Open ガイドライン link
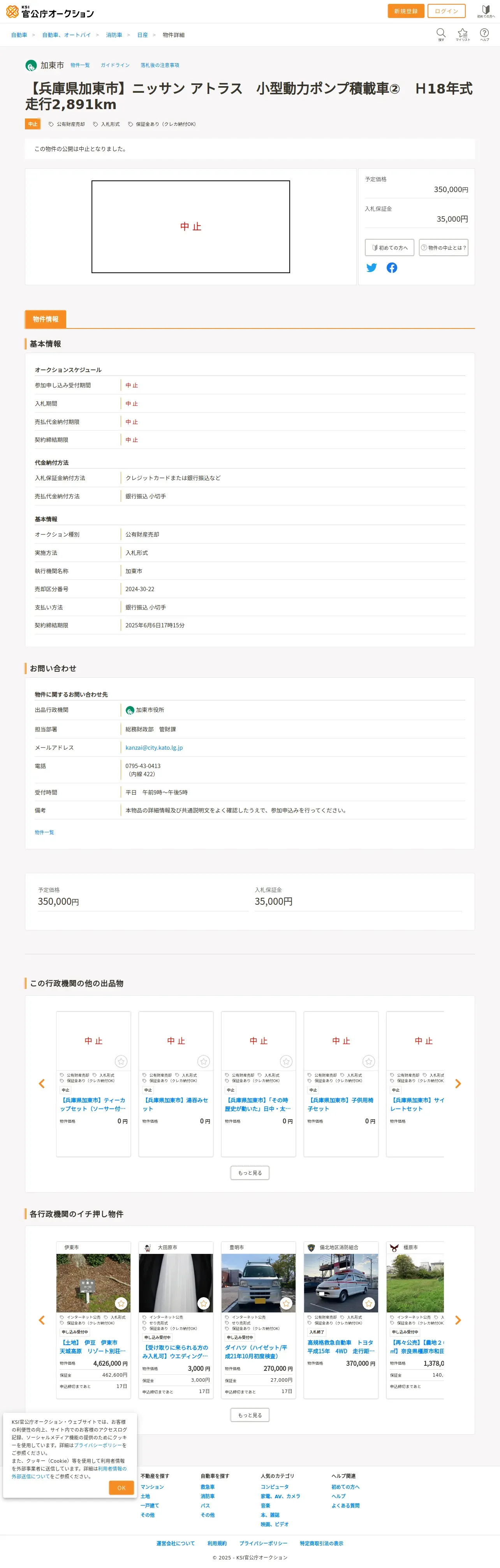This screenshot has height=1568, width=500. [x=115, y=65]
